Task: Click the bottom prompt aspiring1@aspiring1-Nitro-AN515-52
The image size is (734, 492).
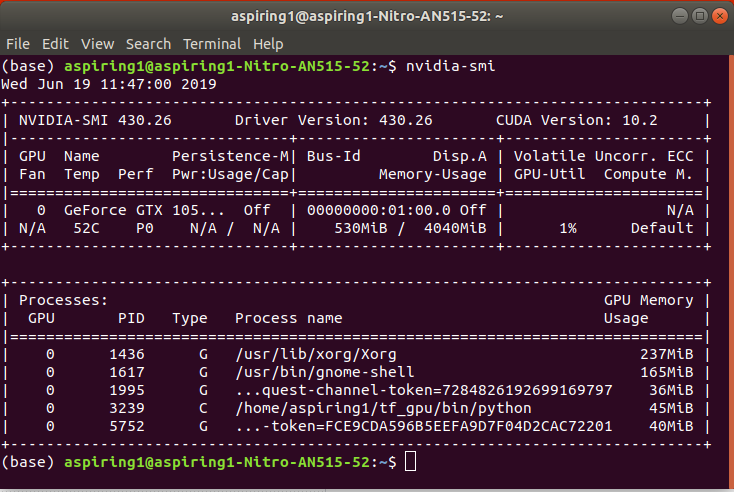Action: (217, 463)
